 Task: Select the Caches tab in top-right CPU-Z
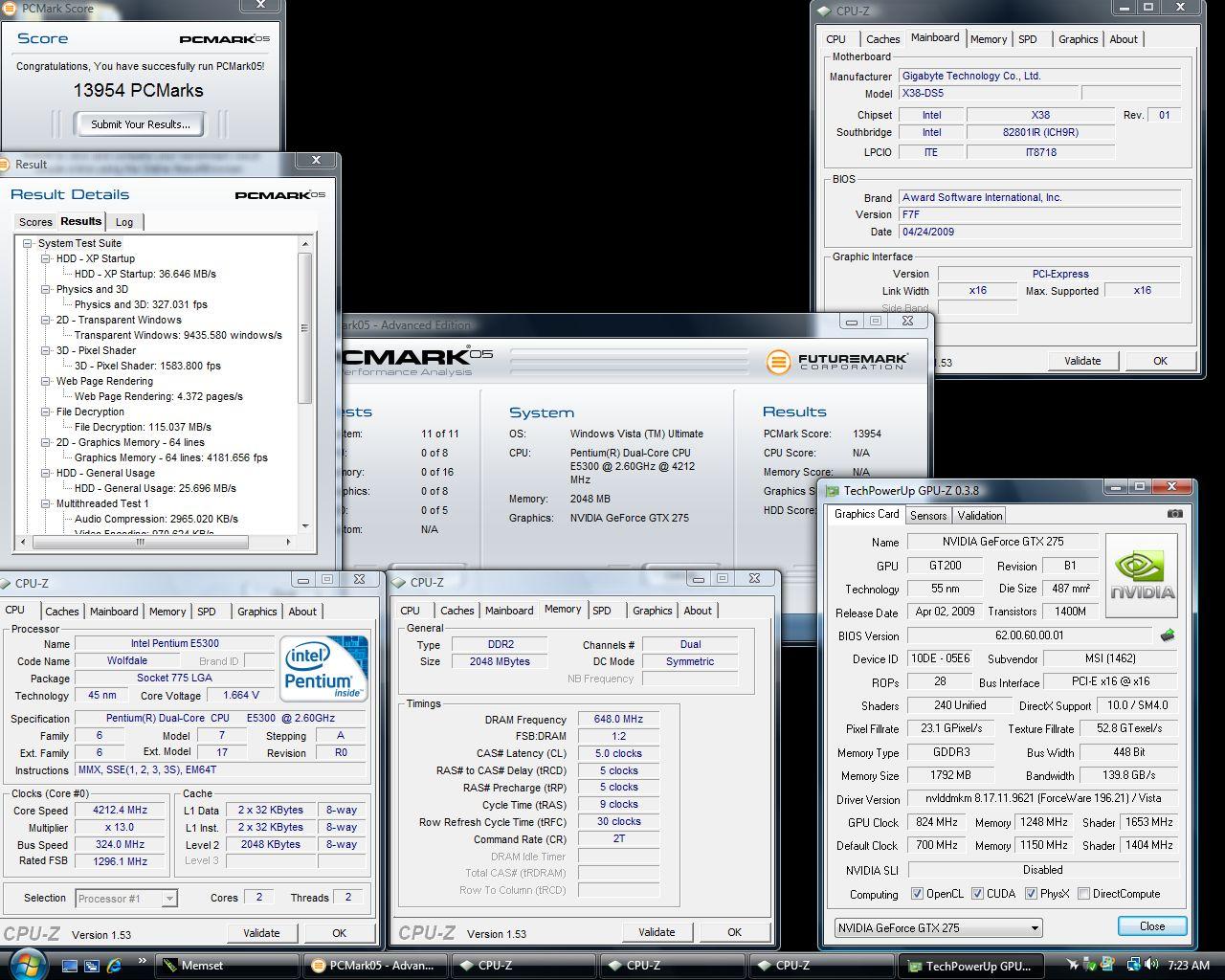coord(882,39)
